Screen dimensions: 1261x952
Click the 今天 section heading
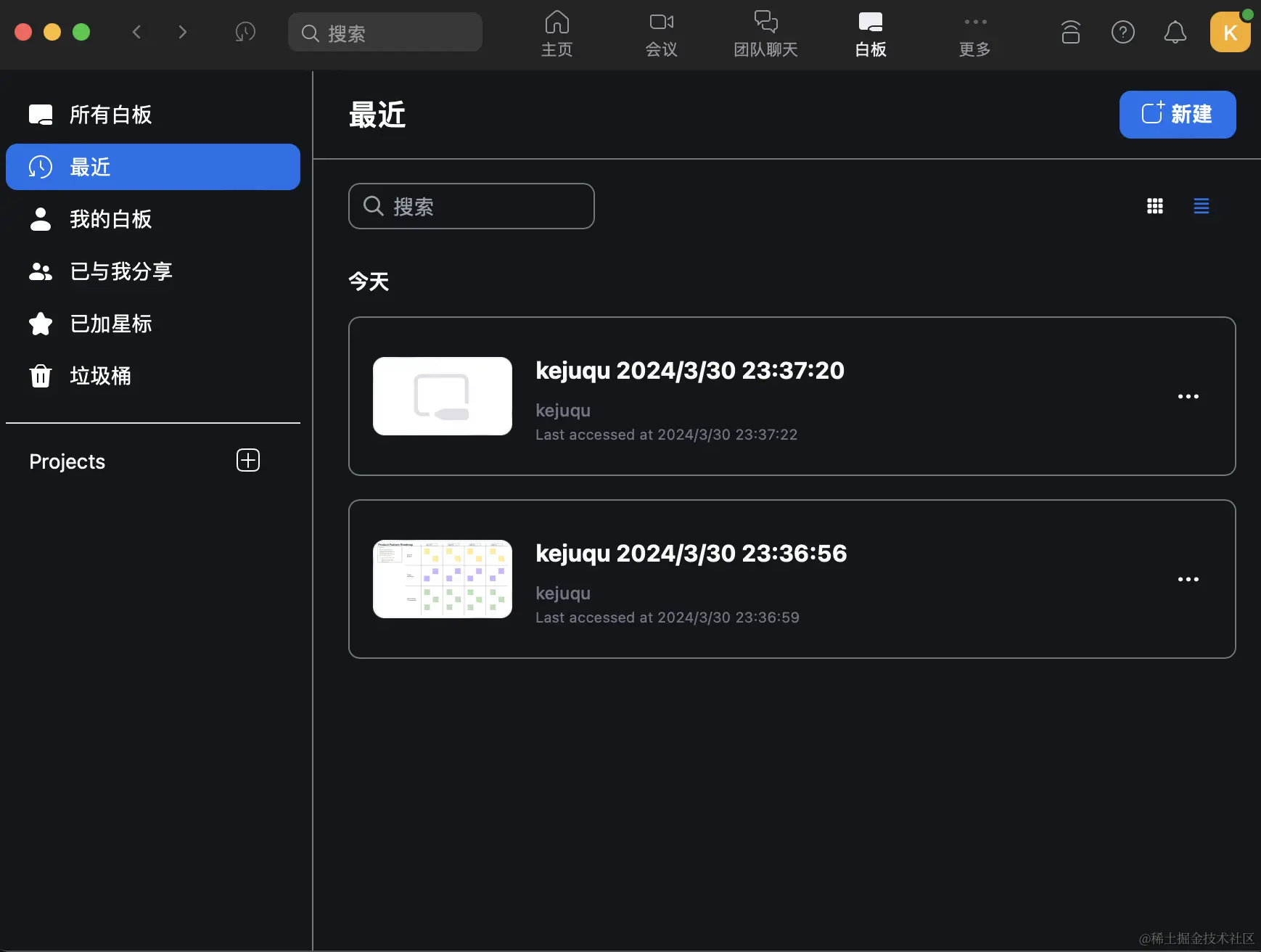click(x=369, y=282)
